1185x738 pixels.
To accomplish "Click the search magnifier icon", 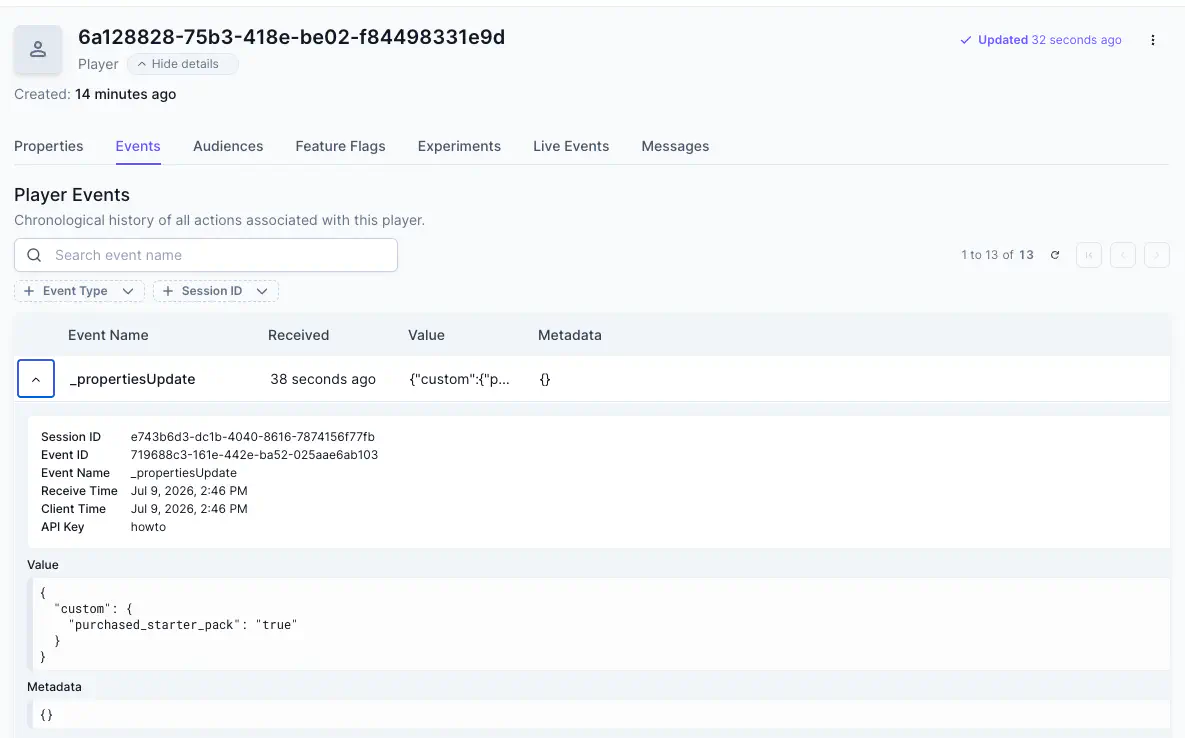I will click(x=34, y=255).
